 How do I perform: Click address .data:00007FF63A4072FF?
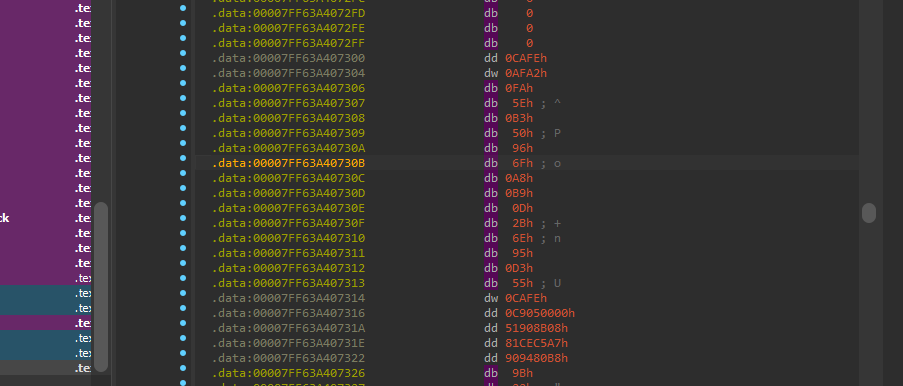288,44
